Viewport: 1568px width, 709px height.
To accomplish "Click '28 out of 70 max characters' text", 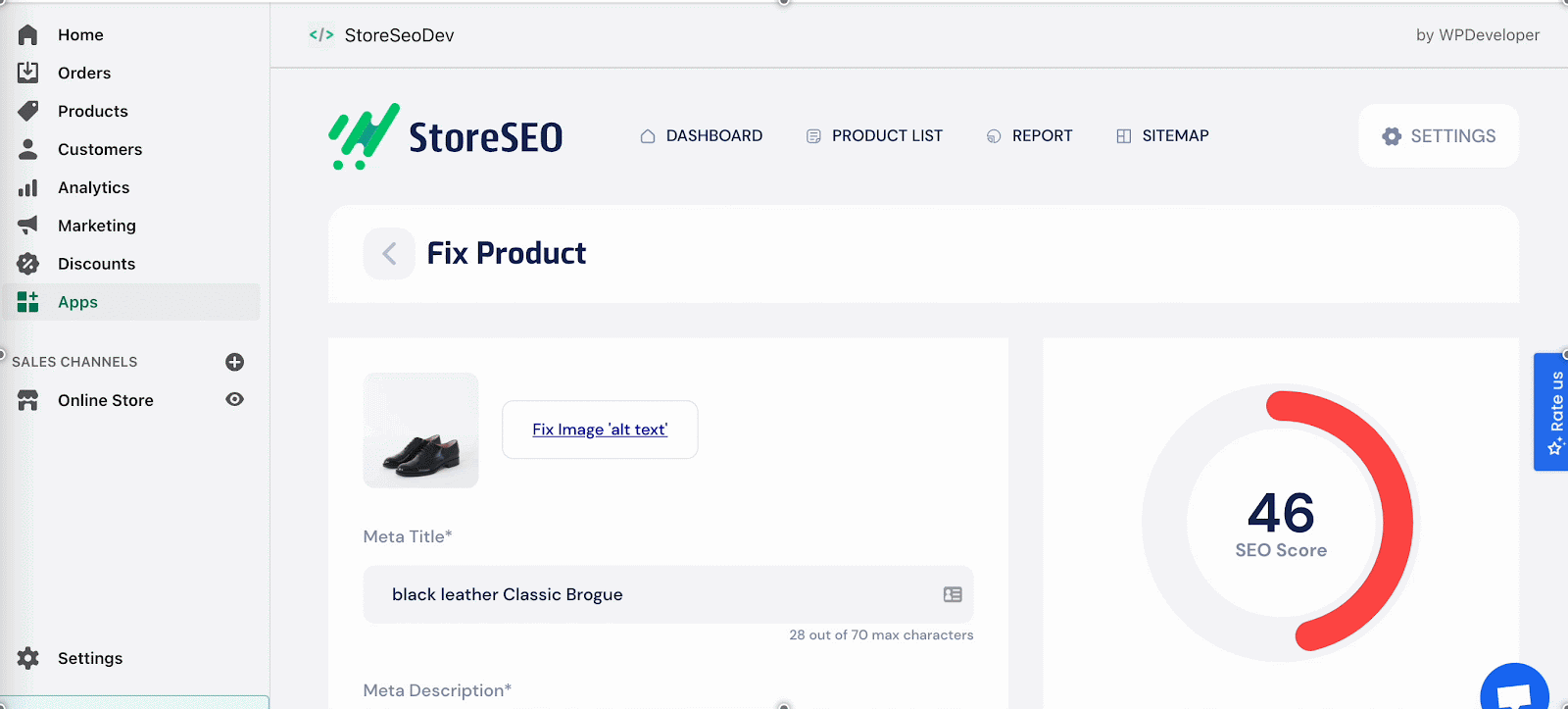I will (x=882, y=635).
